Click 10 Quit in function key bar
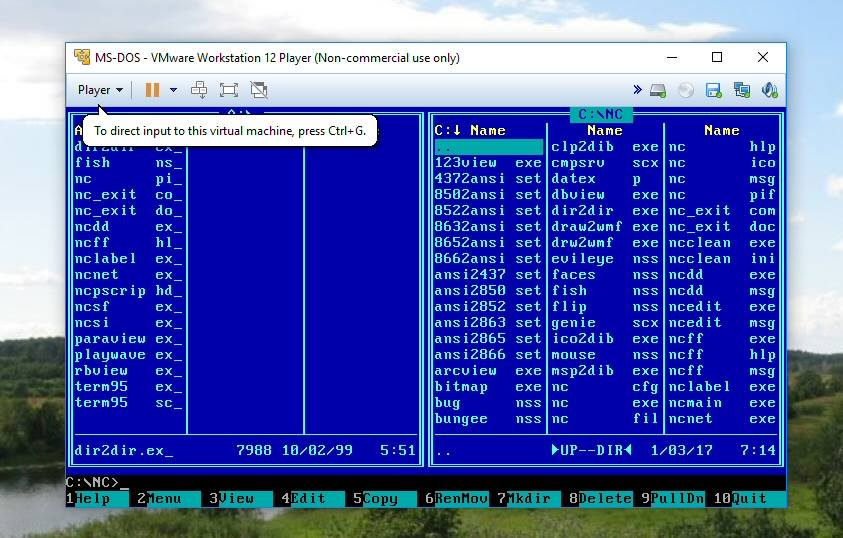 pos(749,499)
